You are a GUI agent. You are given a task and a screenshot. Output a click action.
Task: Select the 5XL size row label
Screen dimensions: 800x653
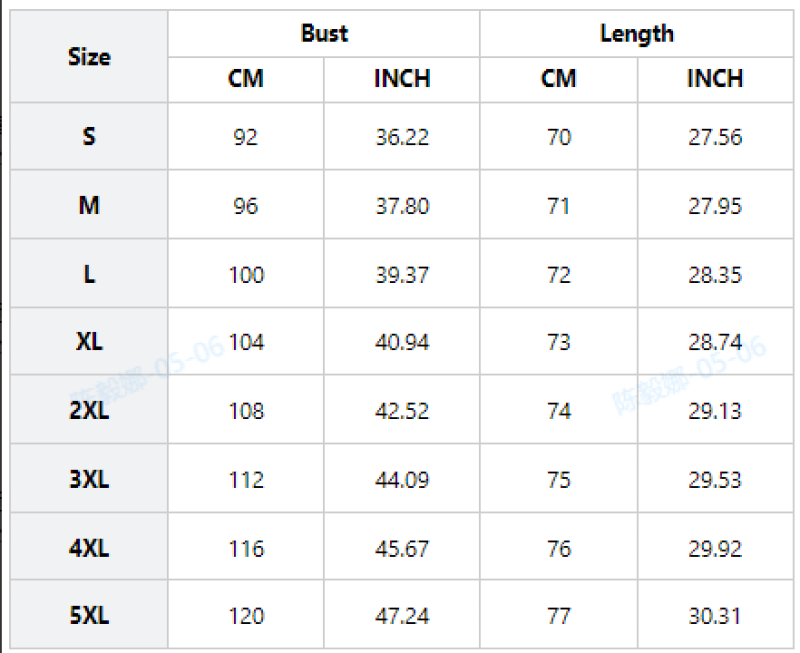click(x=89, y=616)
